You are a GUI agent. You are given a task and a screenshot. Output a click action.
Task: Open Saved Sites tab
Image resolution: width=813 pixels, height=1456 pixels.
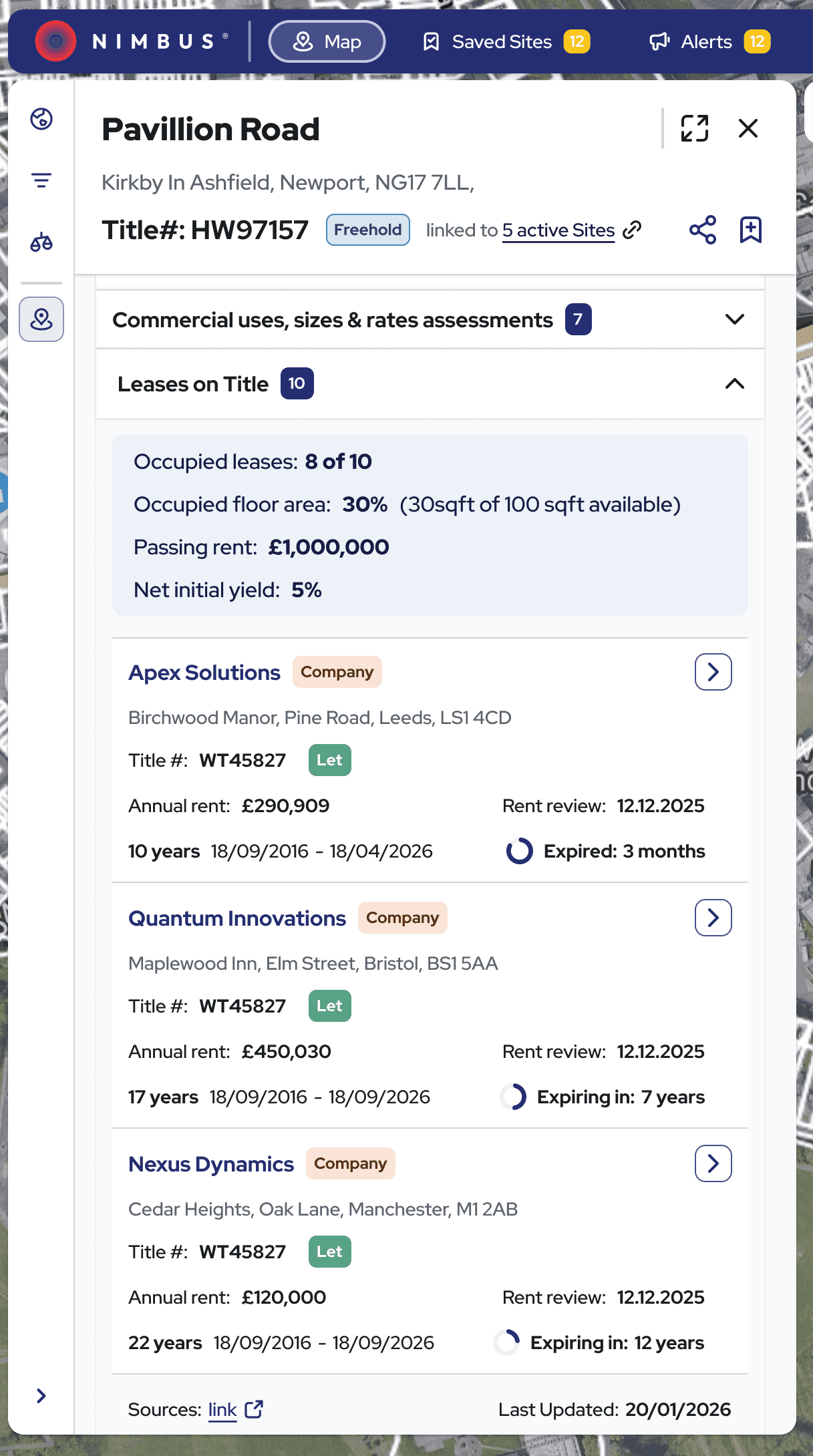(x=506, y=41)
